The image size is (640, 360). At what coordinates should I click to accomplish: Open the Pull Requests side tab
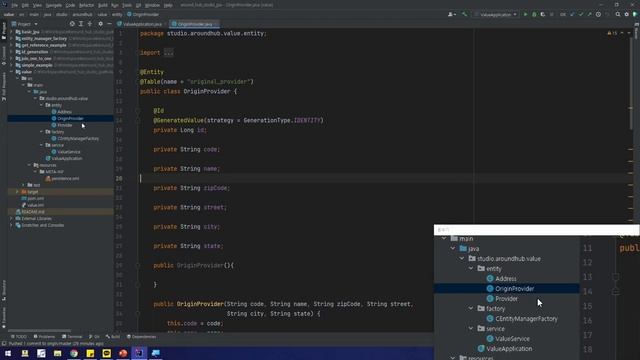pos(4,88)
